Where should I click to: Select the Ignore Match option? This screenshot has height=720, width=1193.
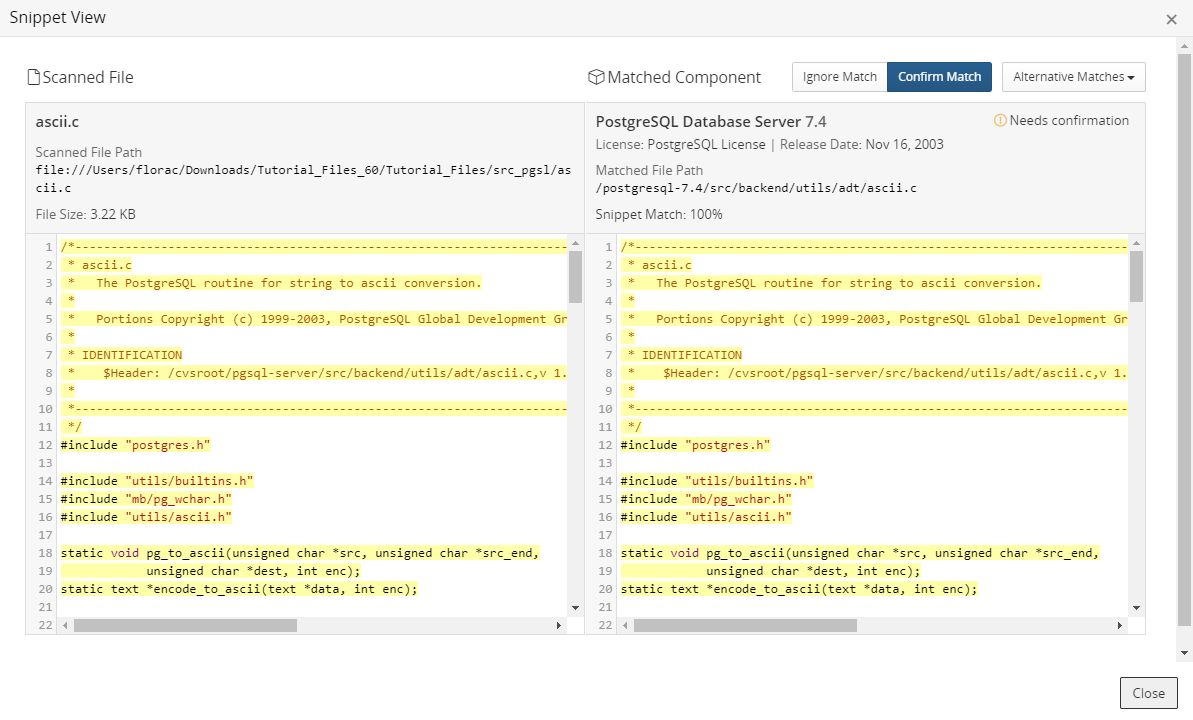(x=839, y=77)
